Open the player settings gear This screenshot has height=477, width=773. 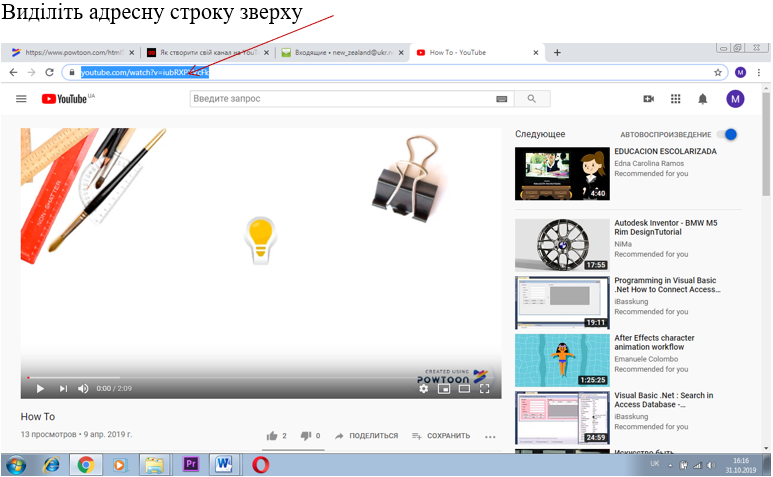pyautogui.click(x=423, y=389)
